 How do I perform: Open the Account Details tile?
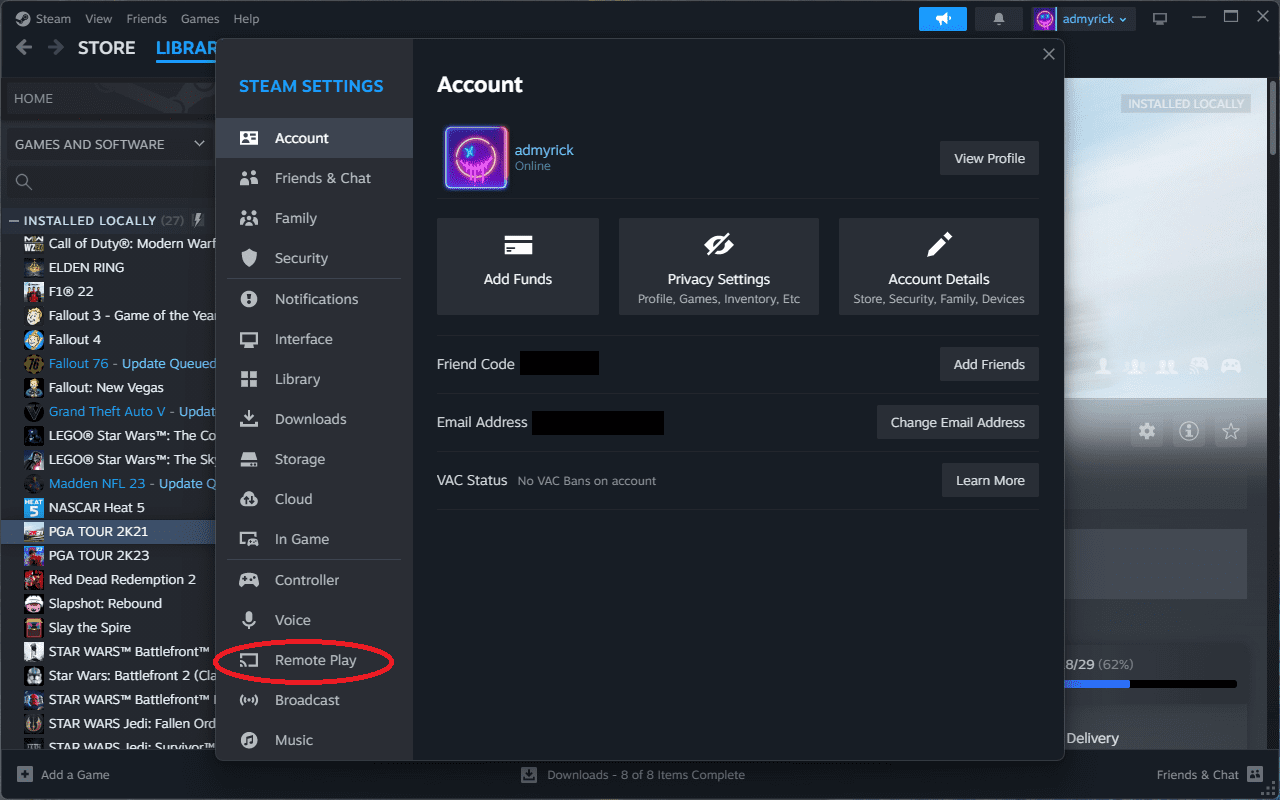(x=939, y=267)
